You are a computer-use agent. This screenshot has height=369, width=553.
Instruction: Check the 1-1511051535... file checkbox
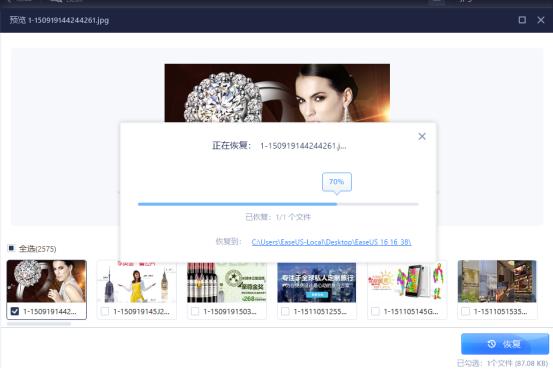coord(466,311)
